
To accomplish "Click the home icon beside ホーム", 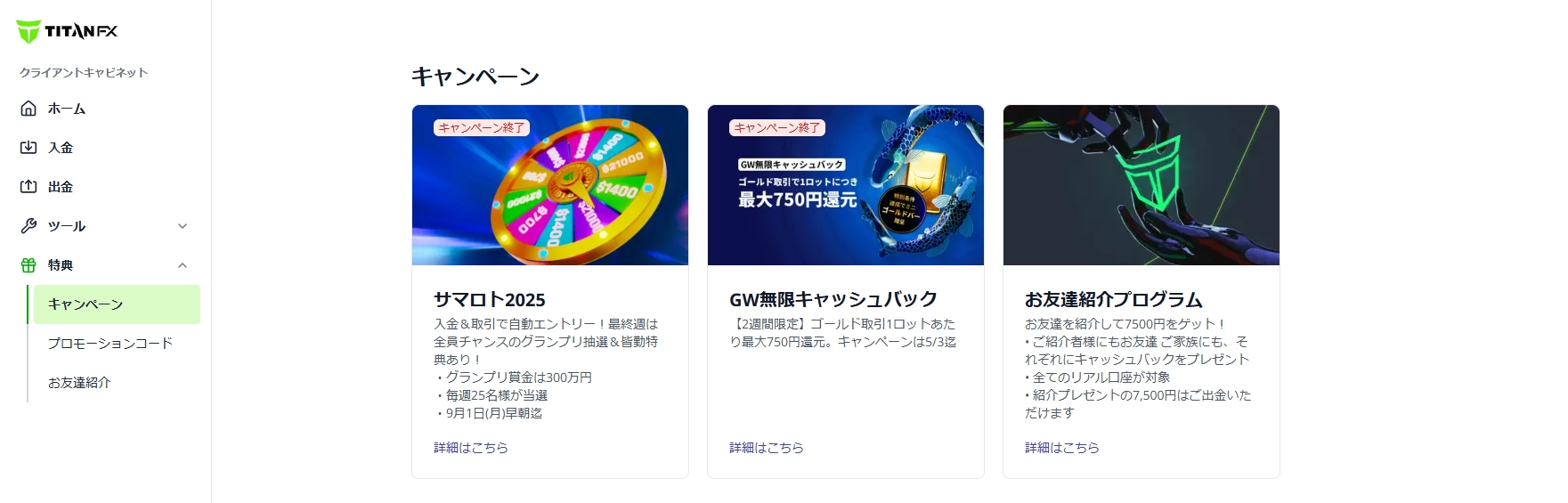I will pos(28,109).
